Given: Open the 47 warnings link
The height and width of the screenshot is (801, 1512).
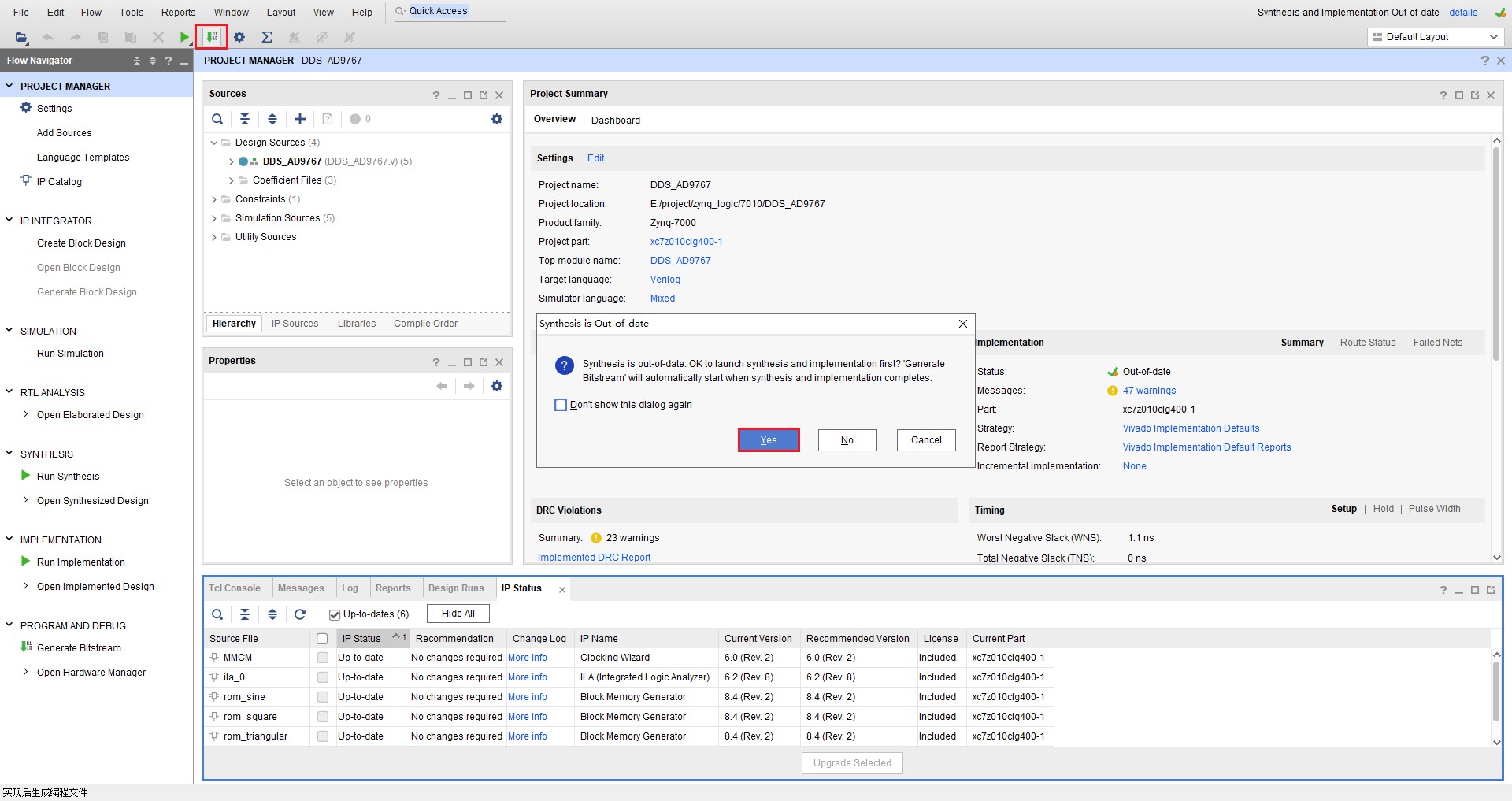Looking at the screenshot, I should coord(1149,391).
